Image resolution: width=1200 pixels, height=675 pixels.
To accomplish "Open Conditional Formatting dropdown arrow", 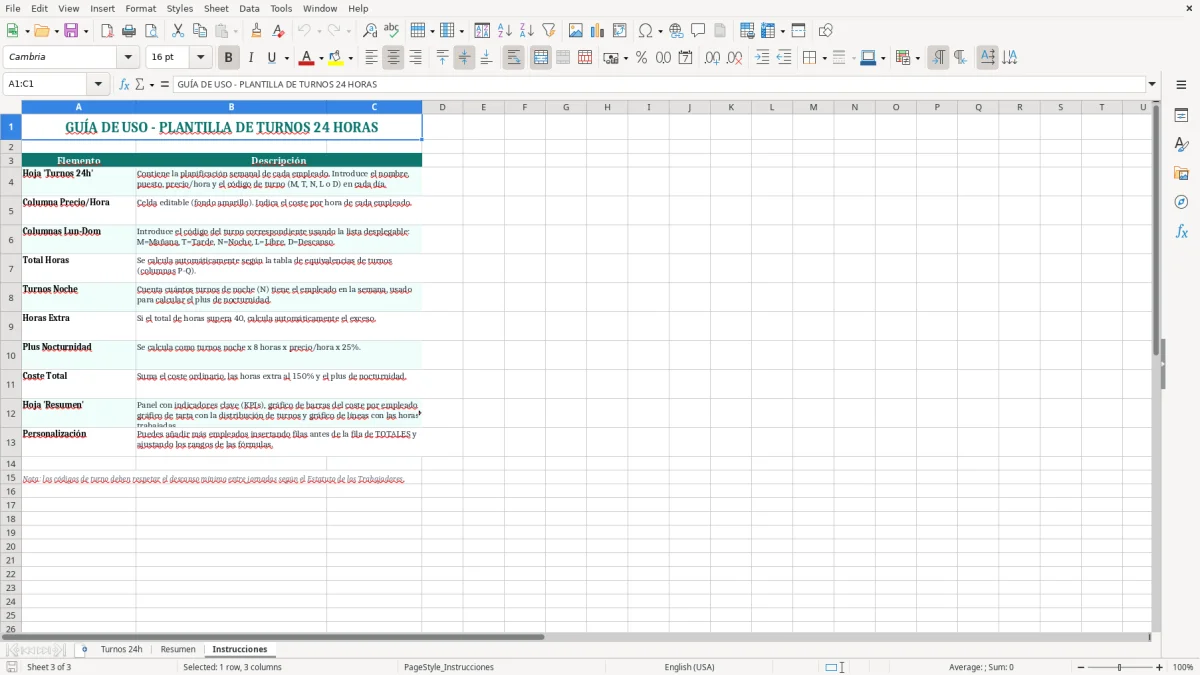I will click(x=917, y=58).
